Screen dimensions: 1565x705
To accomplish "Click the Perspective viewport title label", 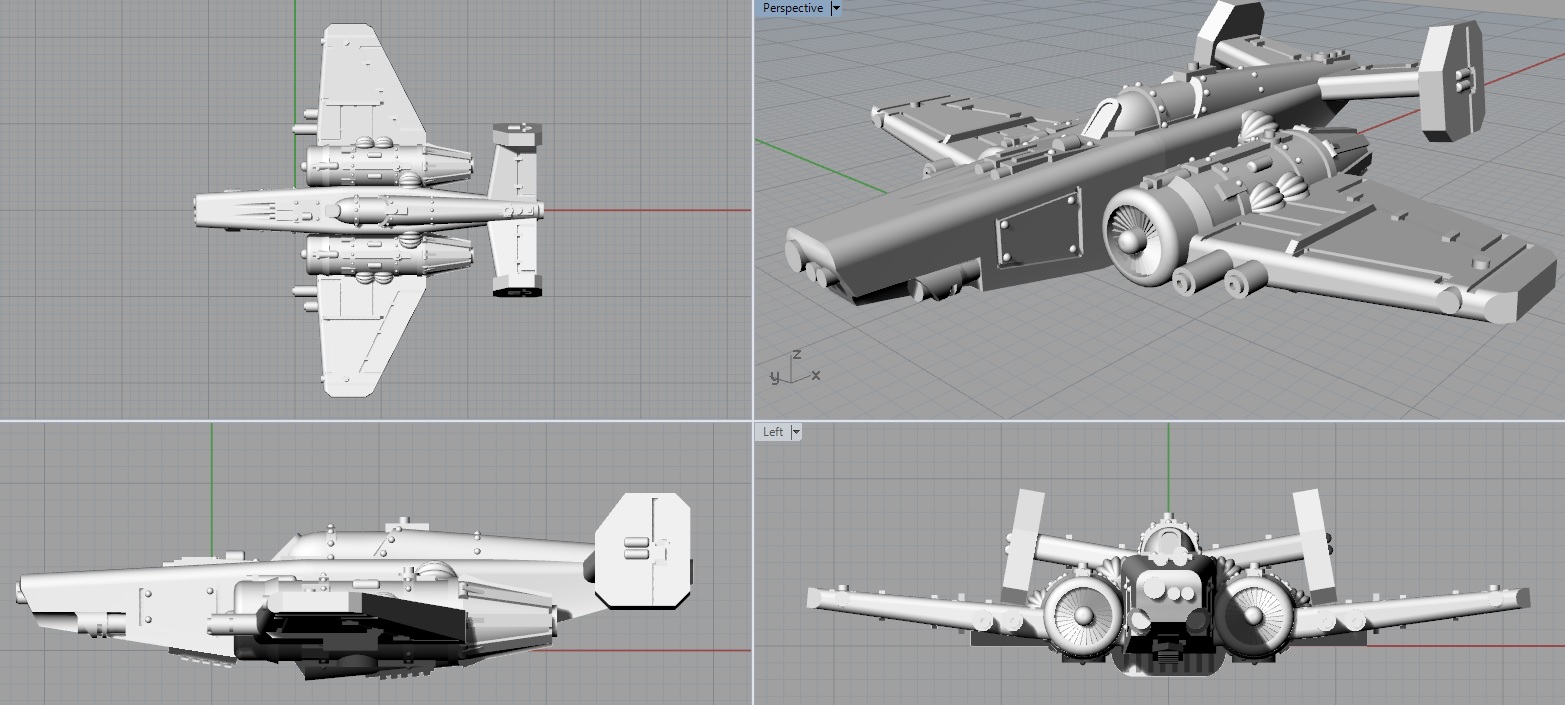I will click(x=792, y=8).
